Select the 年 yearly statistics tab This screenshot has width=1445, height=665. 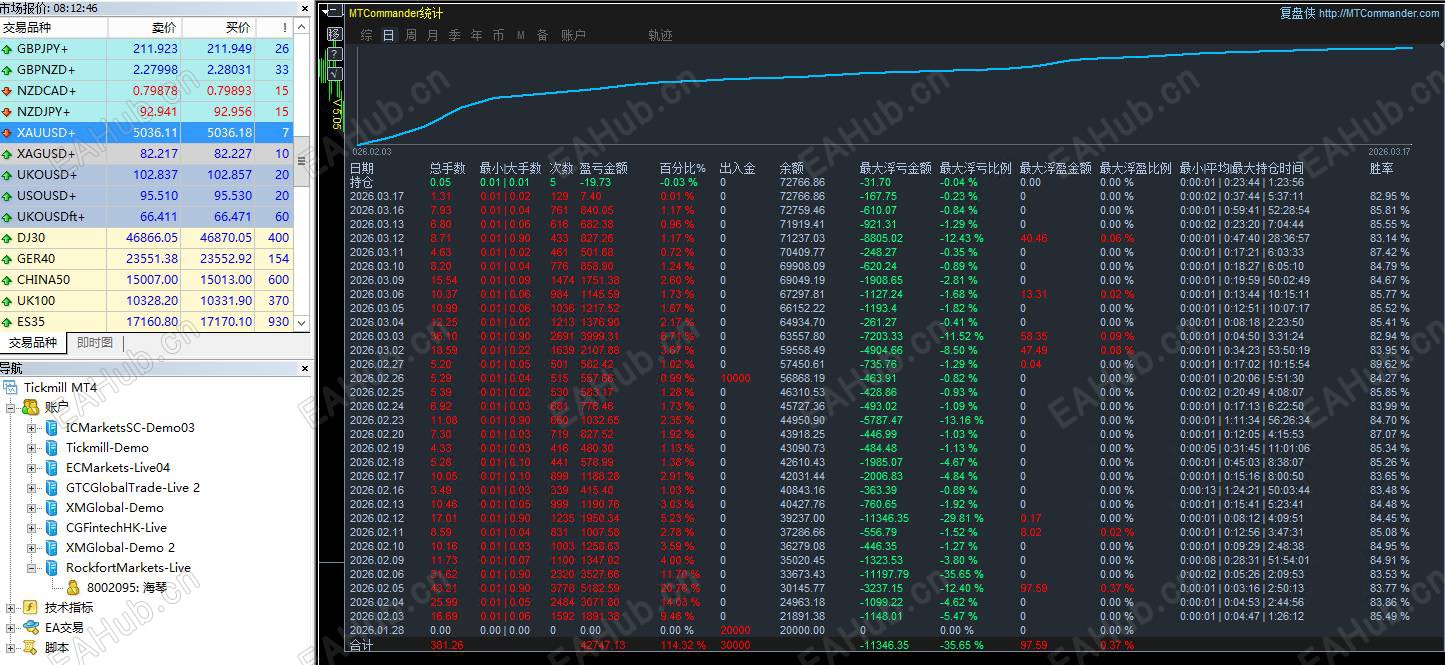pyautogui.click(x=476, y=35)
